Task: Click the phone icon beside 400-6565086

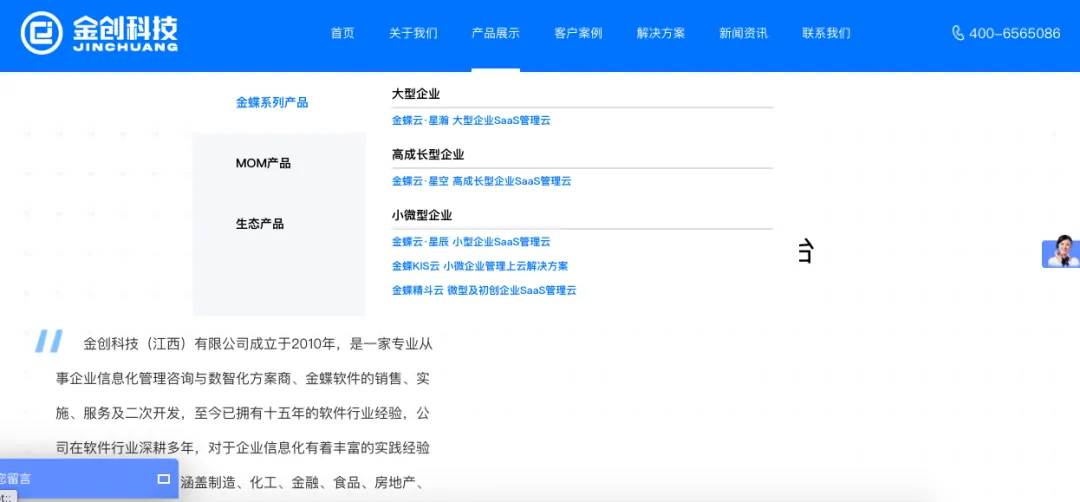Action: 957,33
